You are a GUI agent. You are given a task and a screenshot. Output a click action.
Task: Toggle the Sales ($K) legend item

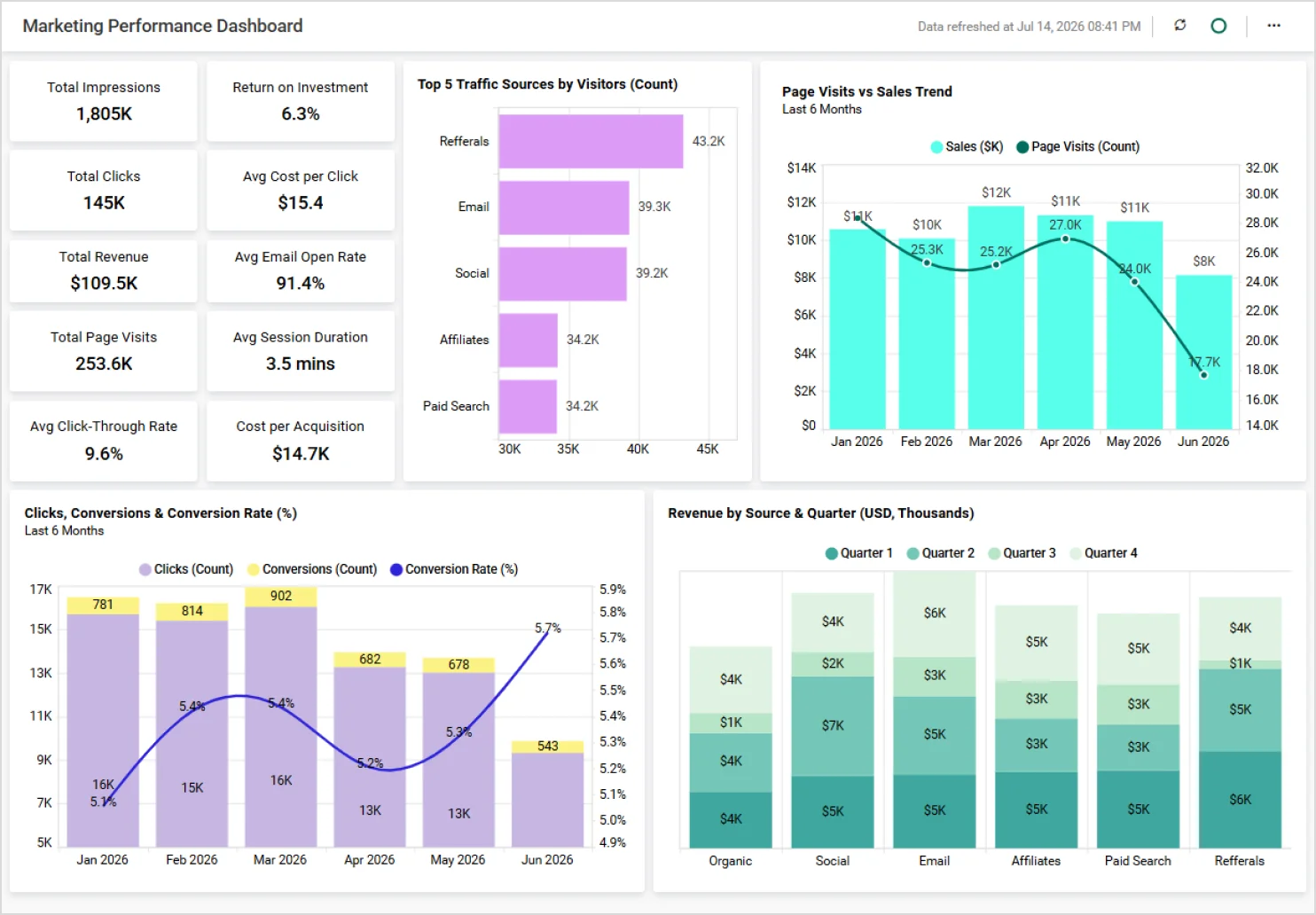pos(967,146)
